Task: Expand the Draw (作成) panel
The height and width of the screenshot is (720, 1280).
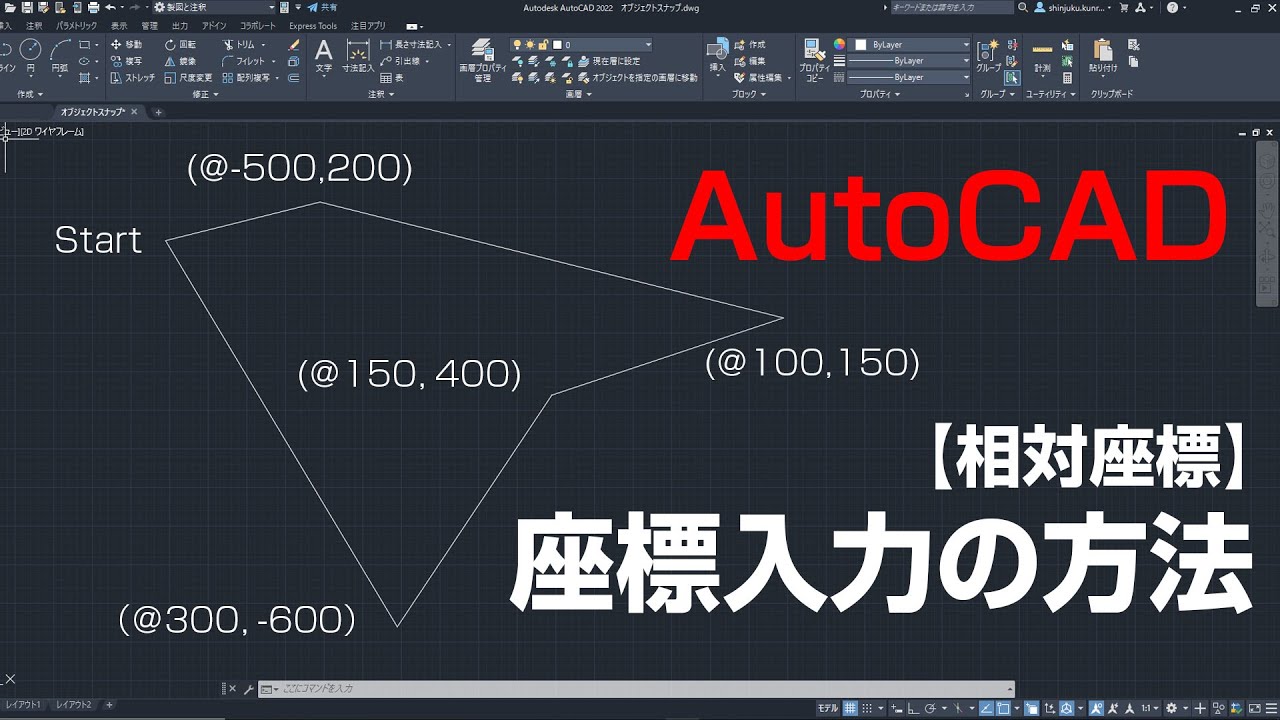Action: coord(28,94)
